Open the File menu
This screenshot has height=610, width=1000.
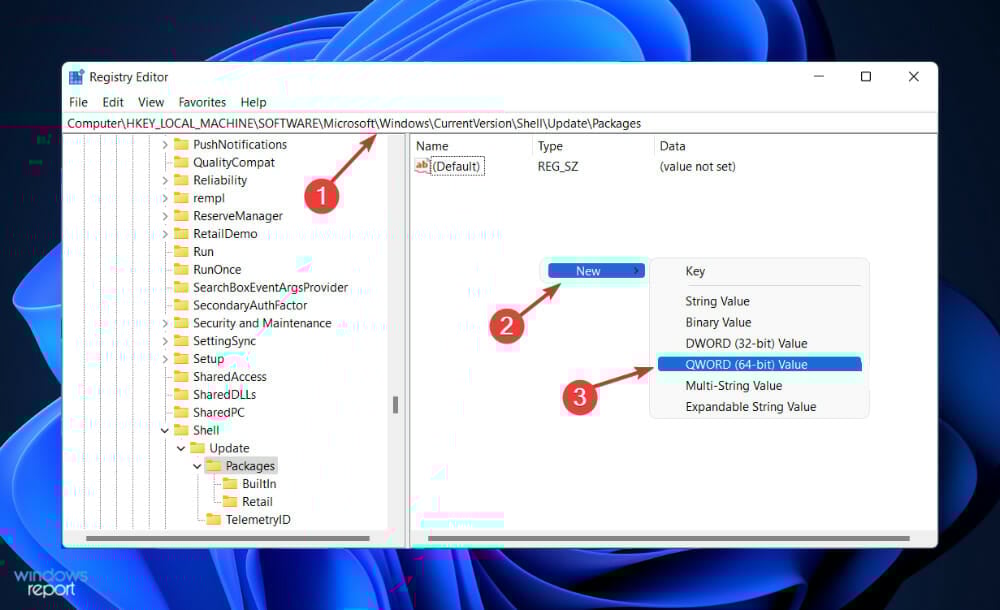[x=78, y=102]
